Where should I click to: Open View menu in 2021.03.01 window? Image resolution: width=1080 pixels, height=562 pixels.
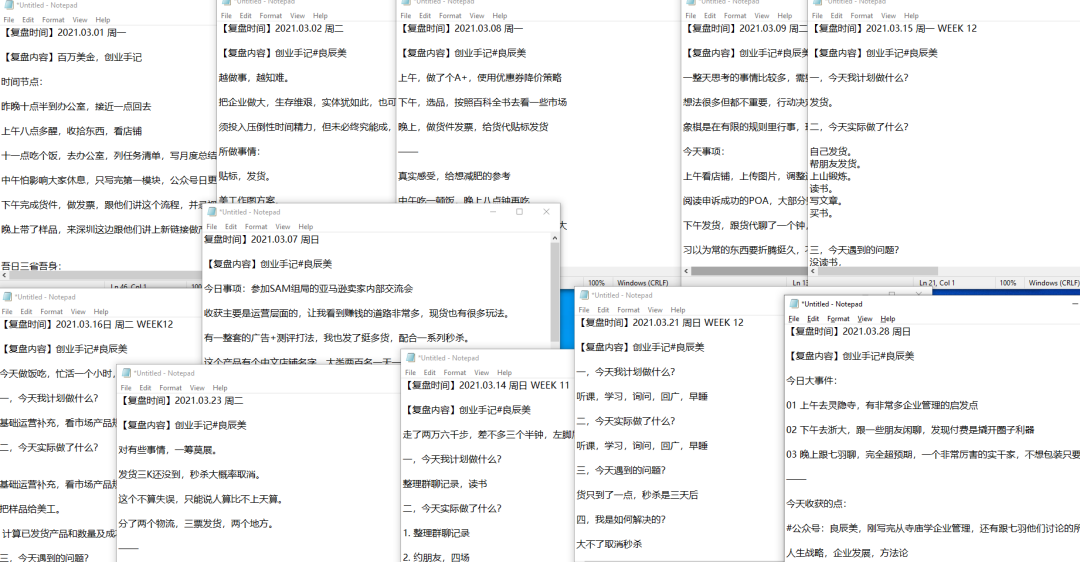[80, 20]
